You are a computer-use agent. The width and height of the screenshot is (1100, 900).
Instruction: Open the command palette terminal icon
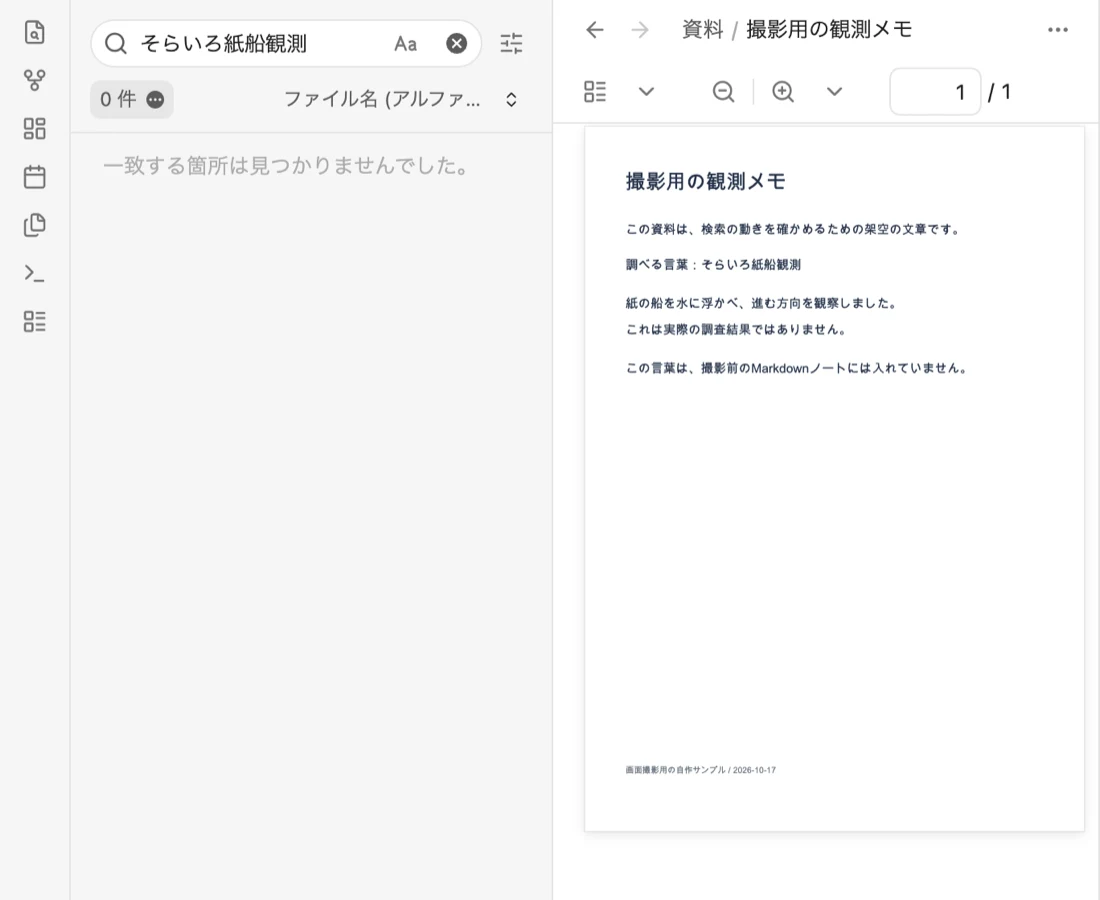click(x=34, y=273)
